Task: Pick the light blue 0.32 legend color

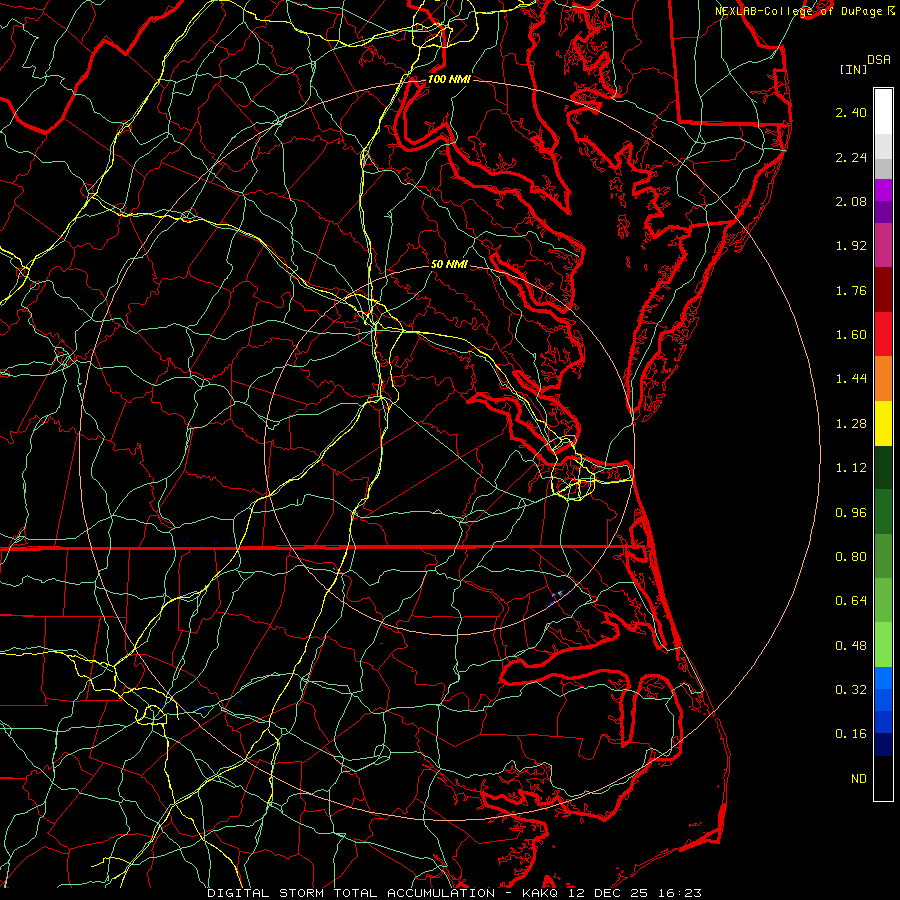Action: pyautogui.click(x=883, y=689)
